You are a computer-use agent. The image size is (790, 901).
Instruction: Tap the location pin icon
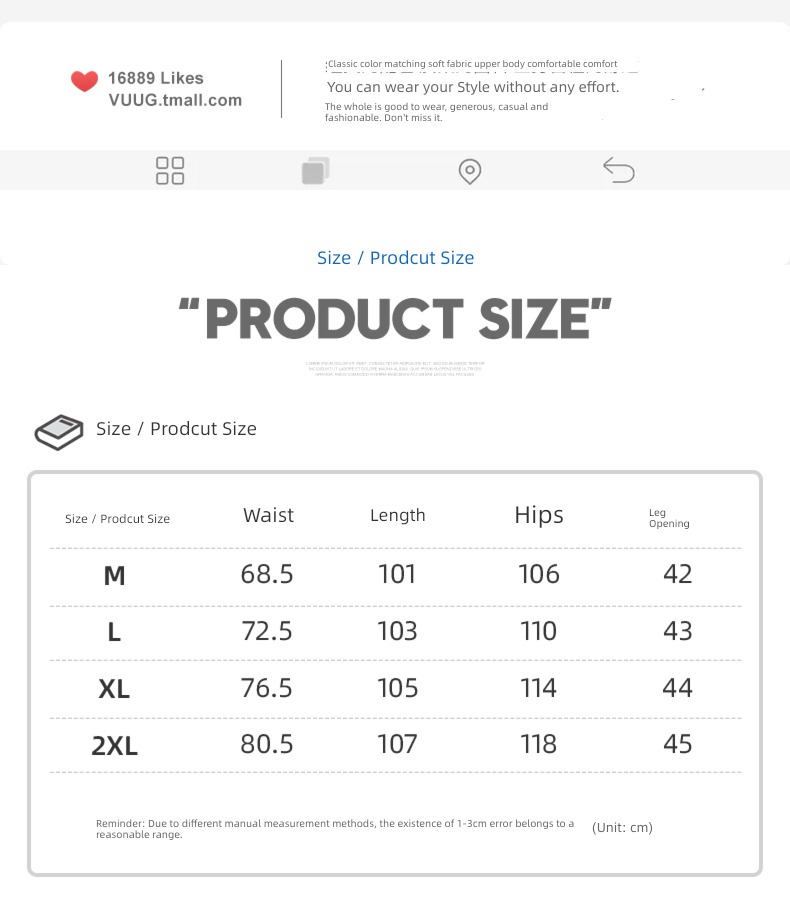[x=470, y=171]
